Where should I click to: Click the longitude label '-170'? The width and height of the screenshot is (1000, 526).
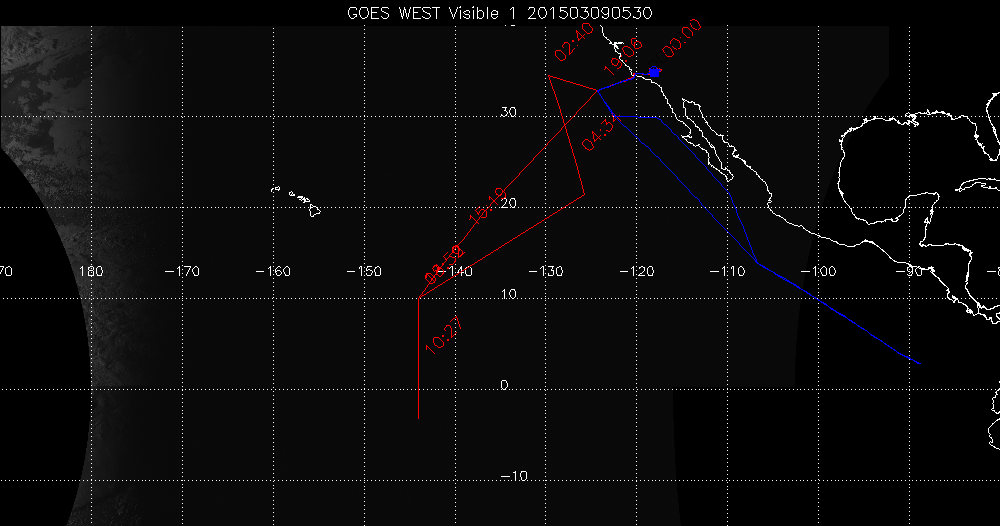tap(182, 271)
